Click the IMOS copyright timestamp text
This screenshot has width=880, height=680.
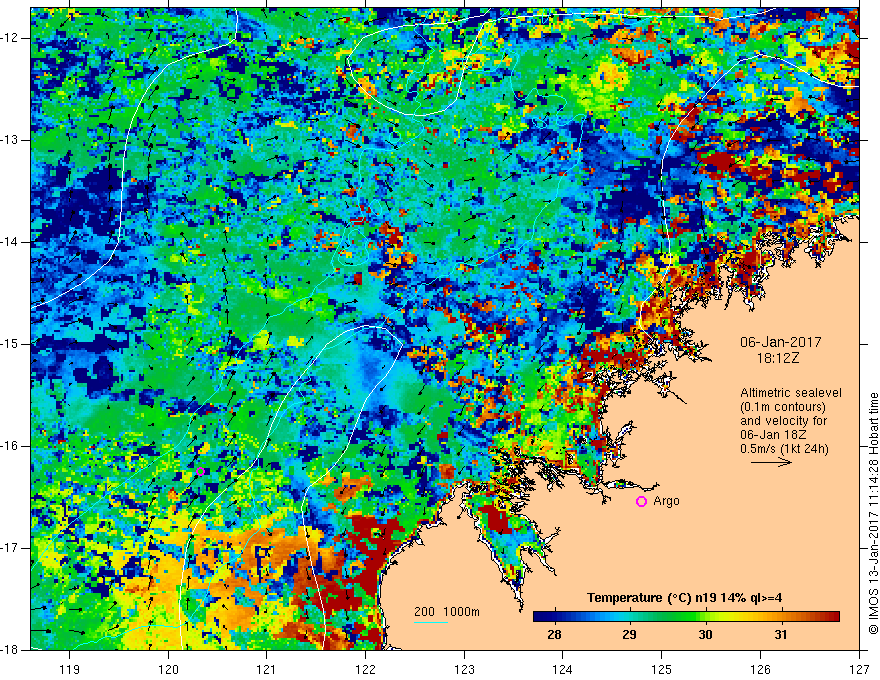(x=873, y=513)
